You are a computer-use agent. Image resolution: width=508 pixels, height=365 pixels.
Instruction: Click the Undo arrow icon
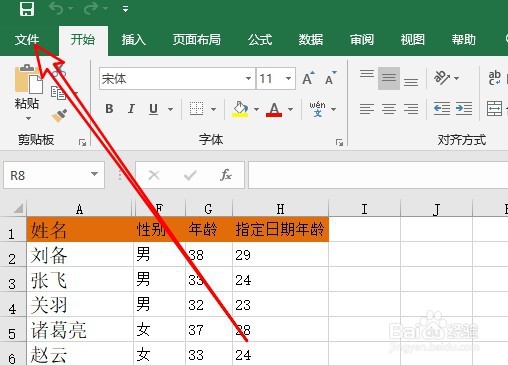pos(57,9)
